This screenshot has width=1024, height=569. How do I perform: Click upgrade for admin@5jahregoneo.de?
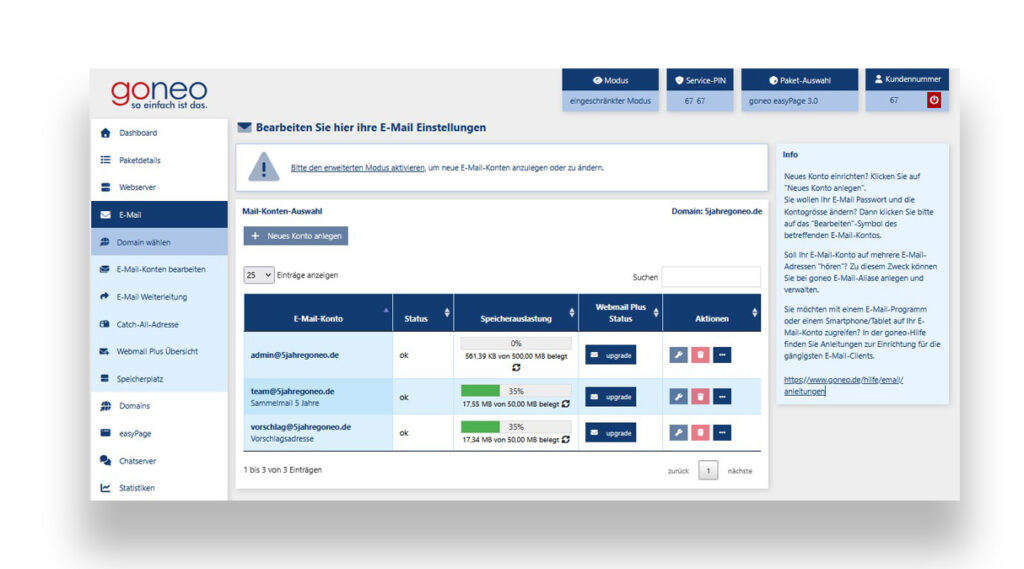tap(611, 355)
